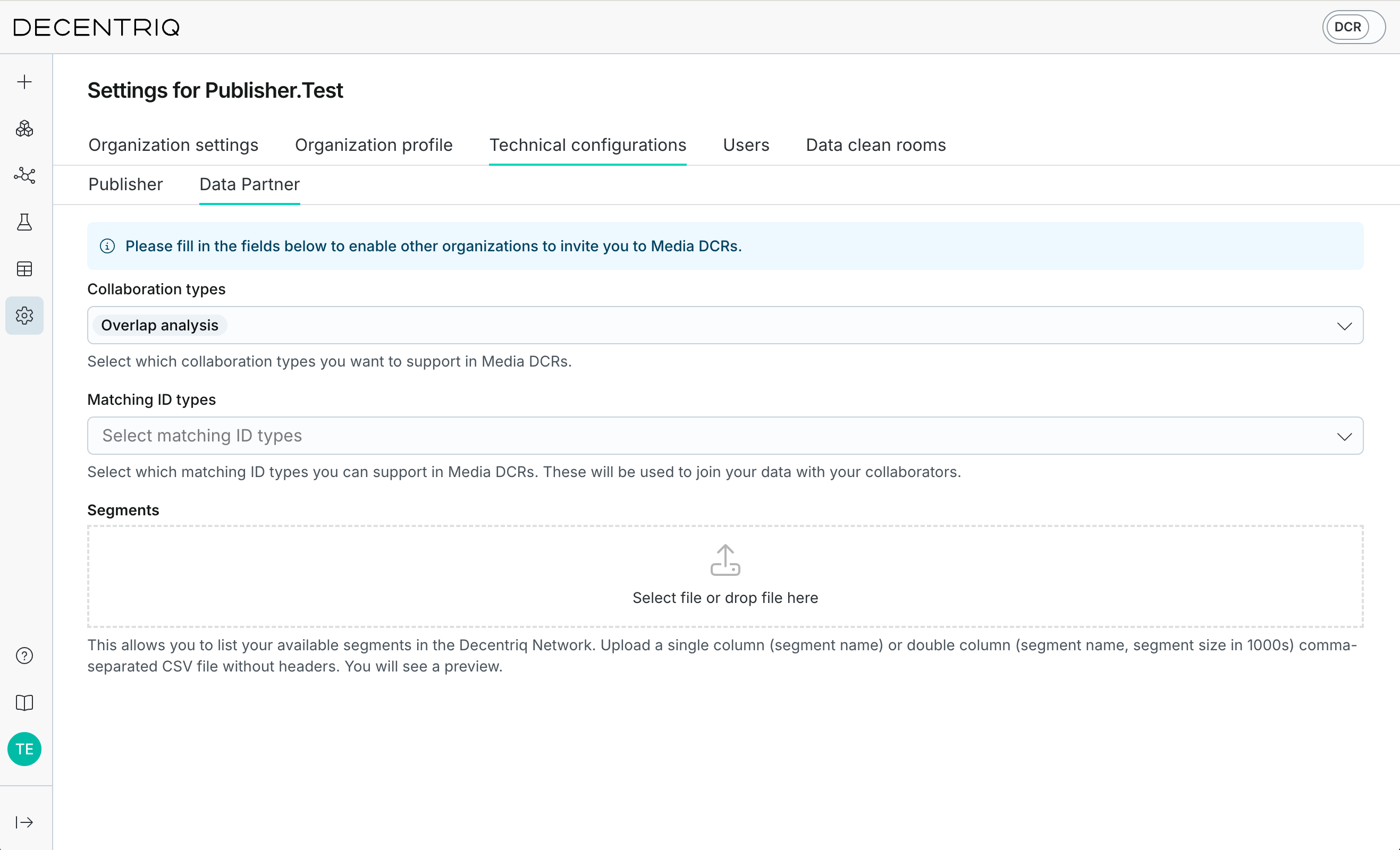Open the datasets table icon in sidebar
The height and width of the screenshot is (850, 1400).
click(24, 269)
